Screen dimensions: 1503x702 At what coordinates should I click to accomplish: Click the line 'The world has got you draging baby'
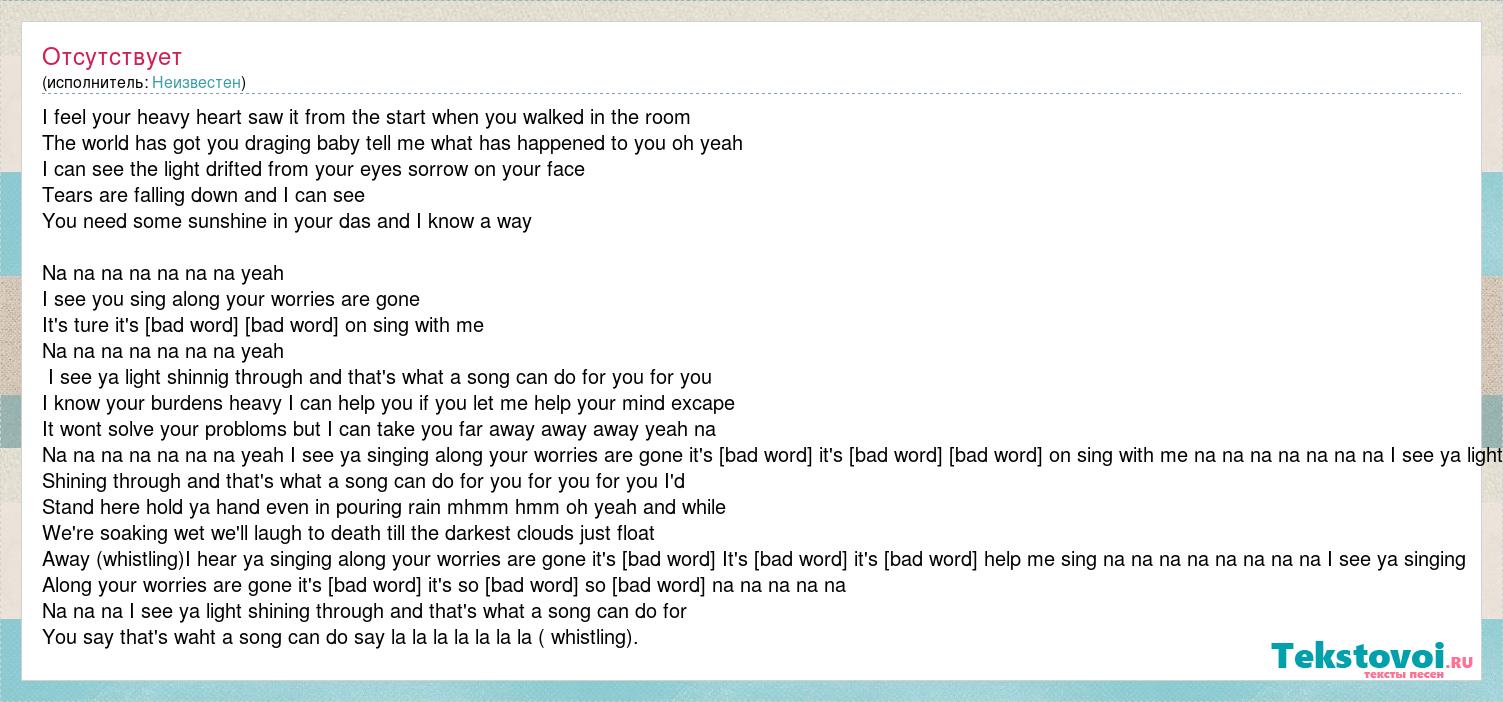[393, 144]
